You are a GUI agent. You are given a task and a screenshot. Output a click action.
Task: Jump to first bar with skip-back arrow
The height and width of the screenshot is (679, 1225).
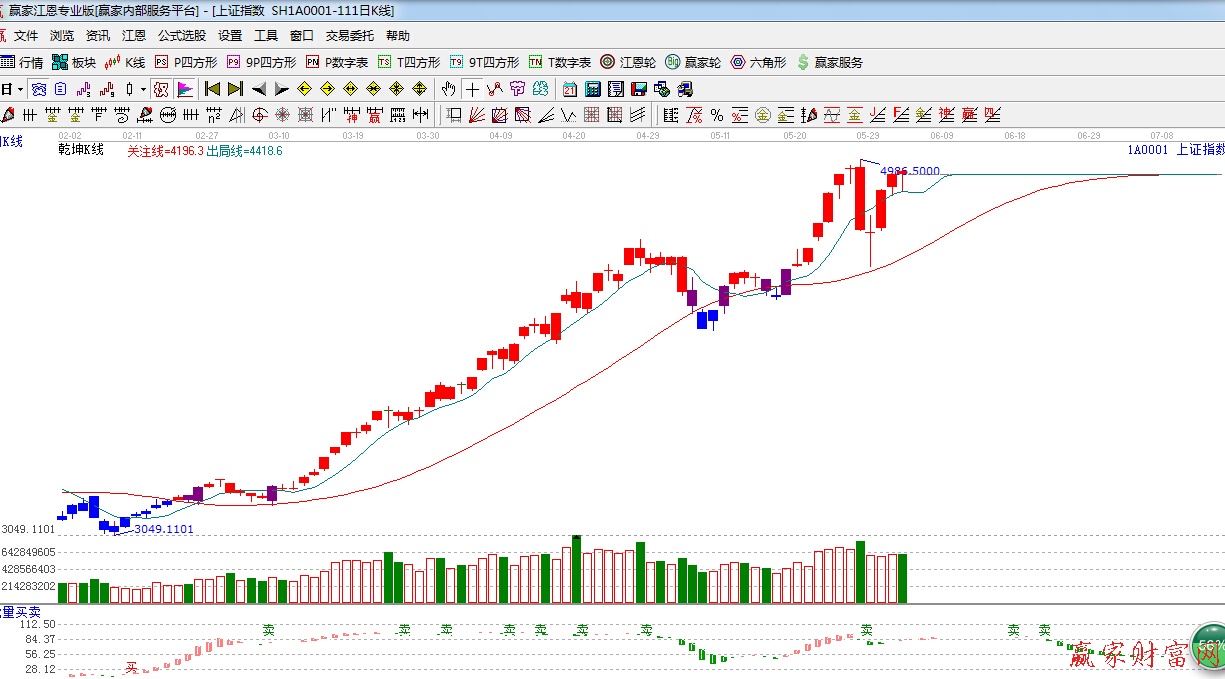[x=212, y=89]
